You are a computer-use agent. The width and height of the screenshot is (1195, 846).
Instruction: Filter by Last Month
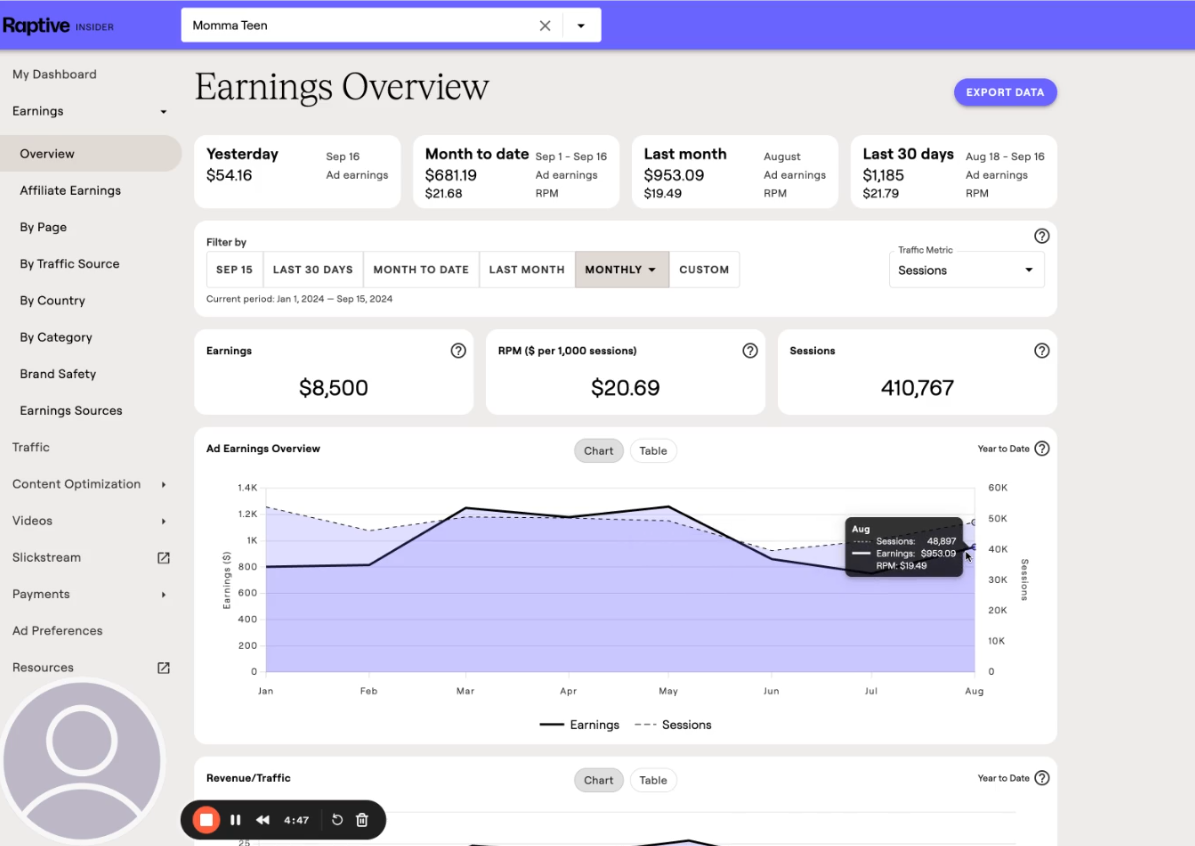pos(527,270)
